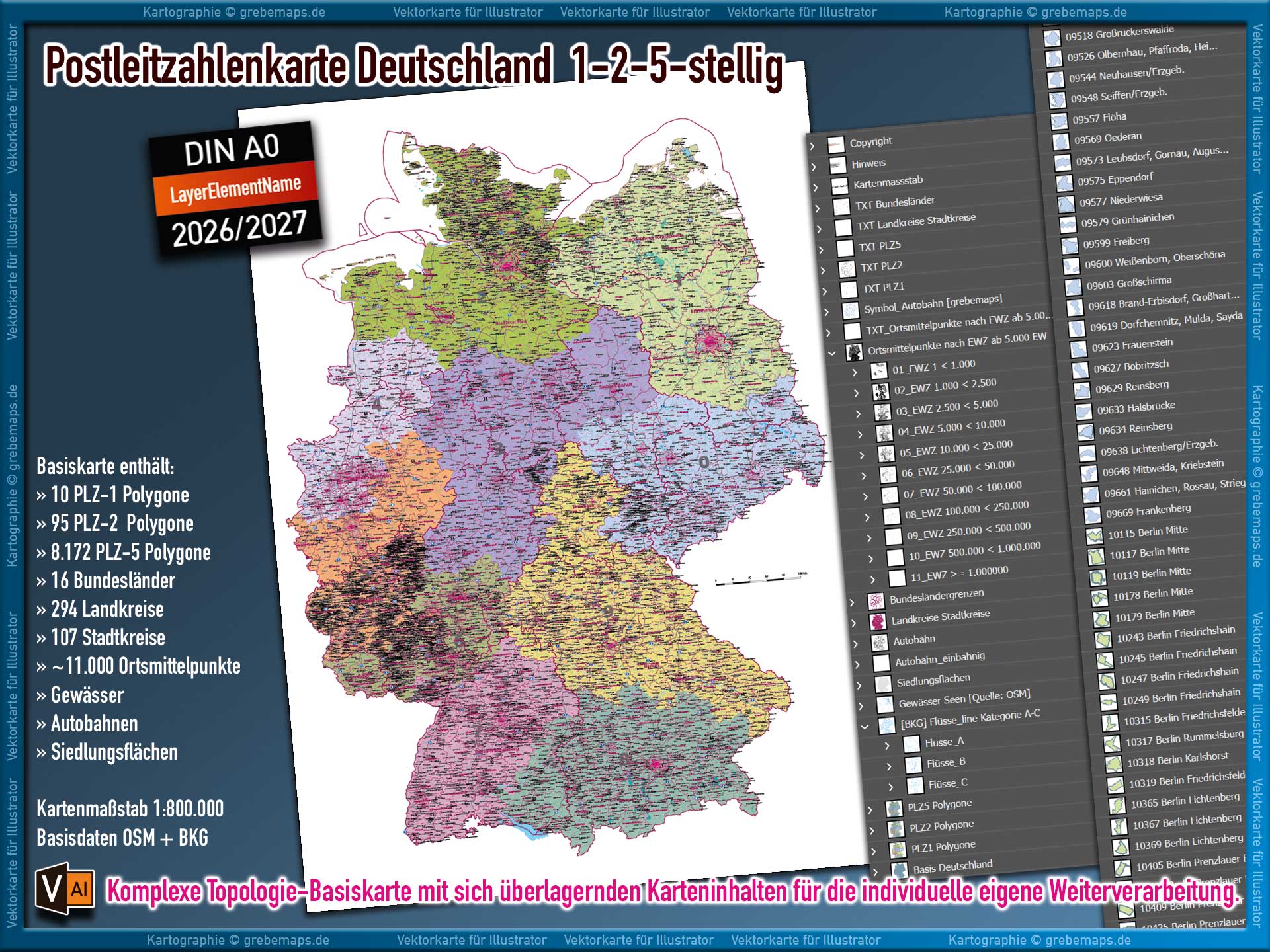This screenshot has width=1270, height=952.
Task: Expand the 11_EWZ >= 1.000000 sublayer
Action: (873, 580)
